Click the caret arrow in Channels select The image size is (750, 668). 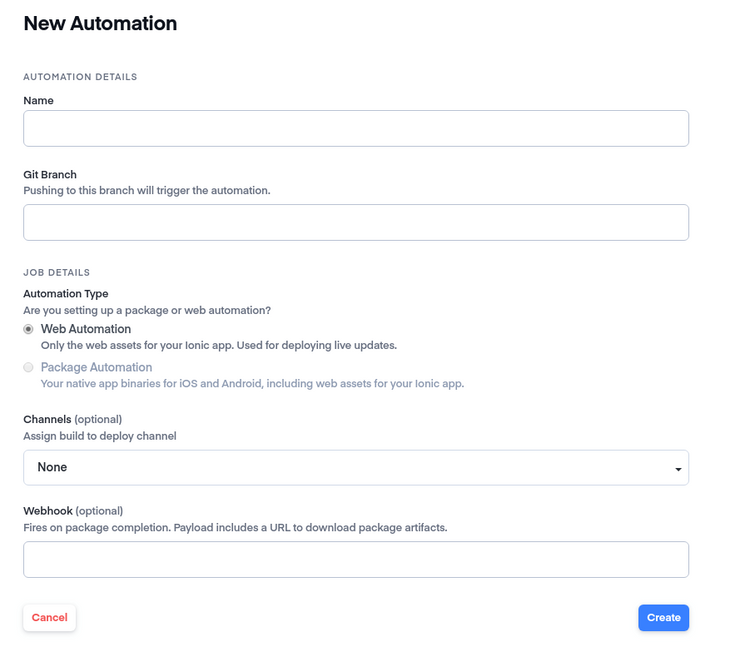click(x=678, y=469)
